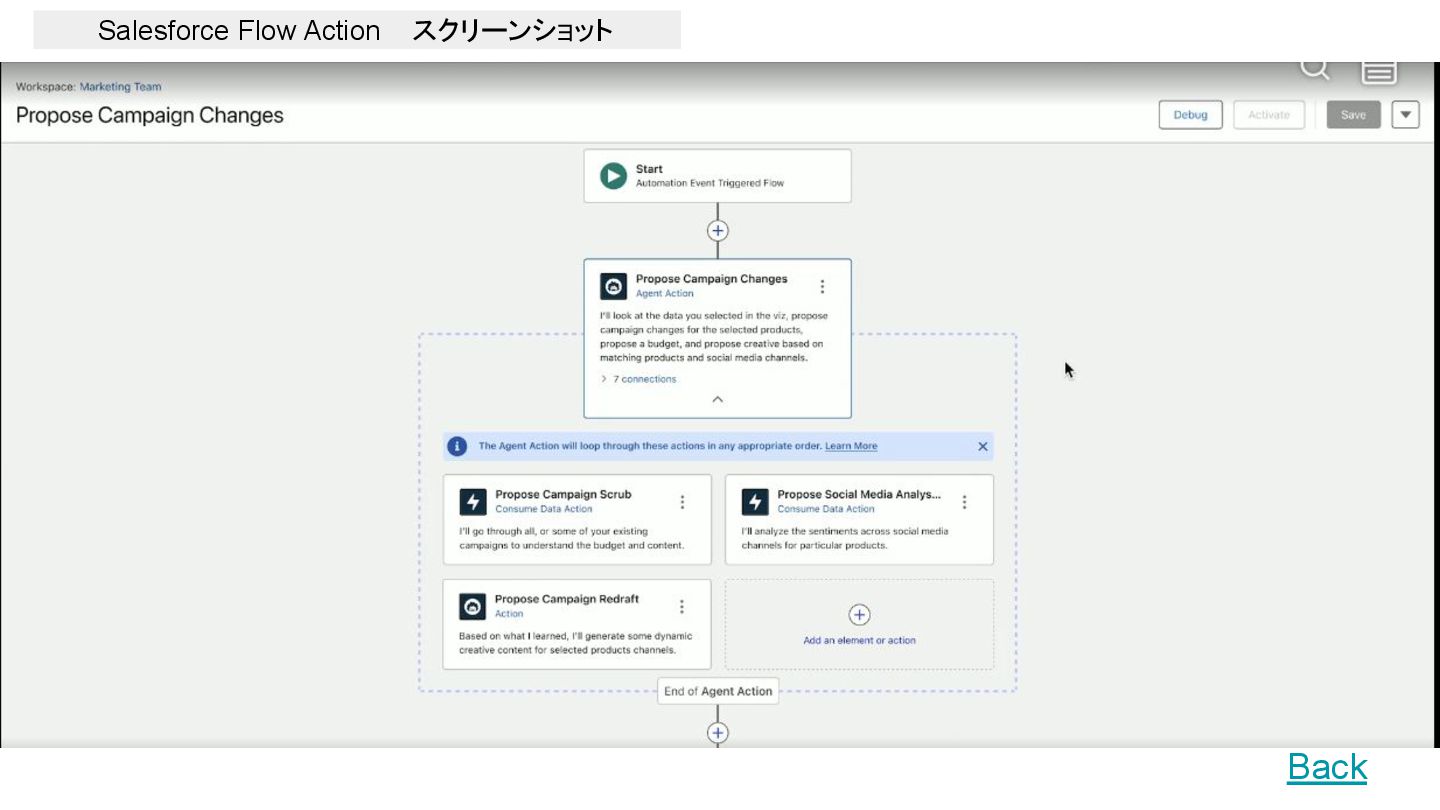
Task: Expand the 7 connections list
Action: (638, 379)
